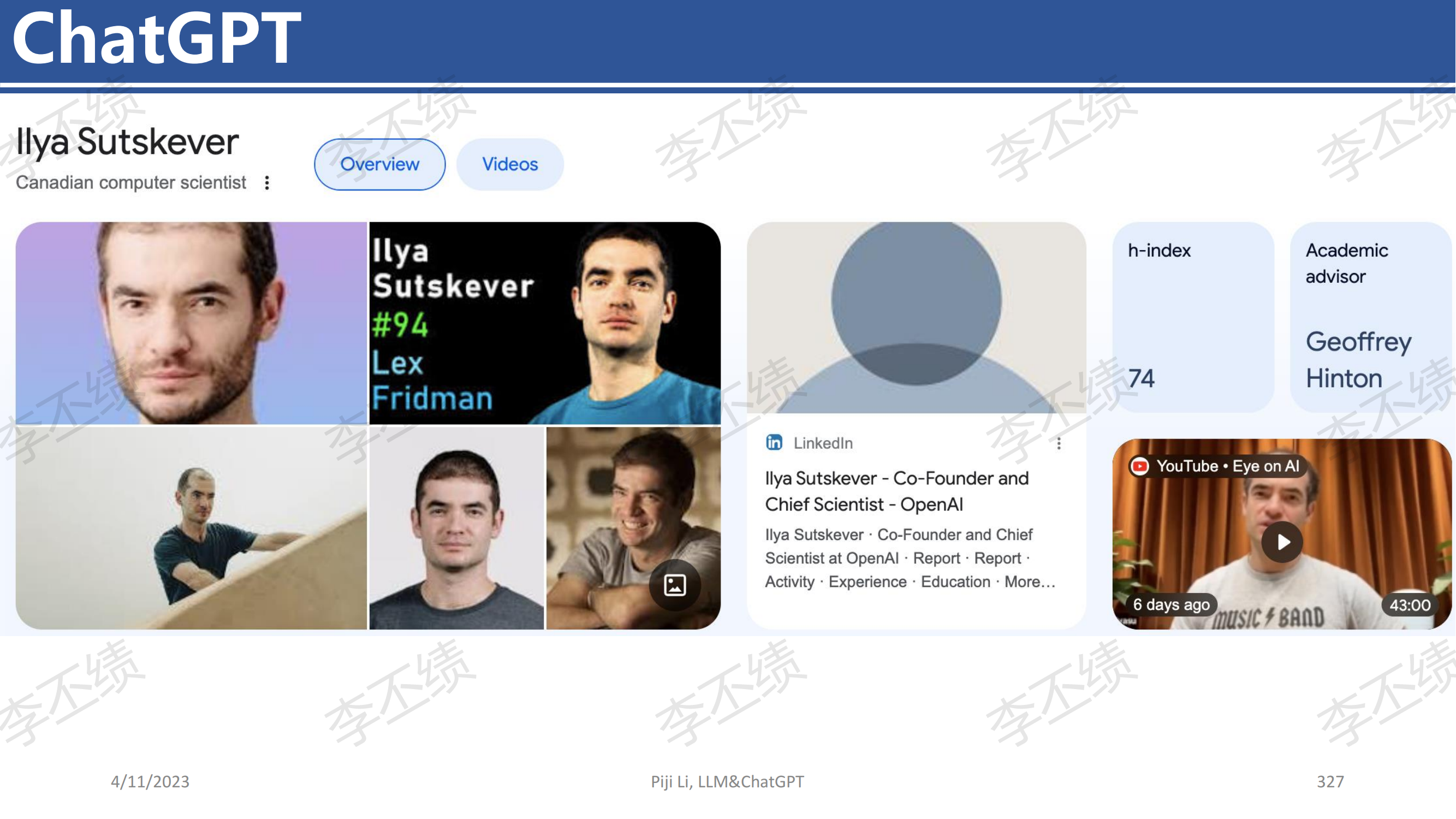Open the Ilya Sutskever LinkedIn result title
Image resolution: width=1456 pixels, height=819 pixels.
(x=896, y=491)
